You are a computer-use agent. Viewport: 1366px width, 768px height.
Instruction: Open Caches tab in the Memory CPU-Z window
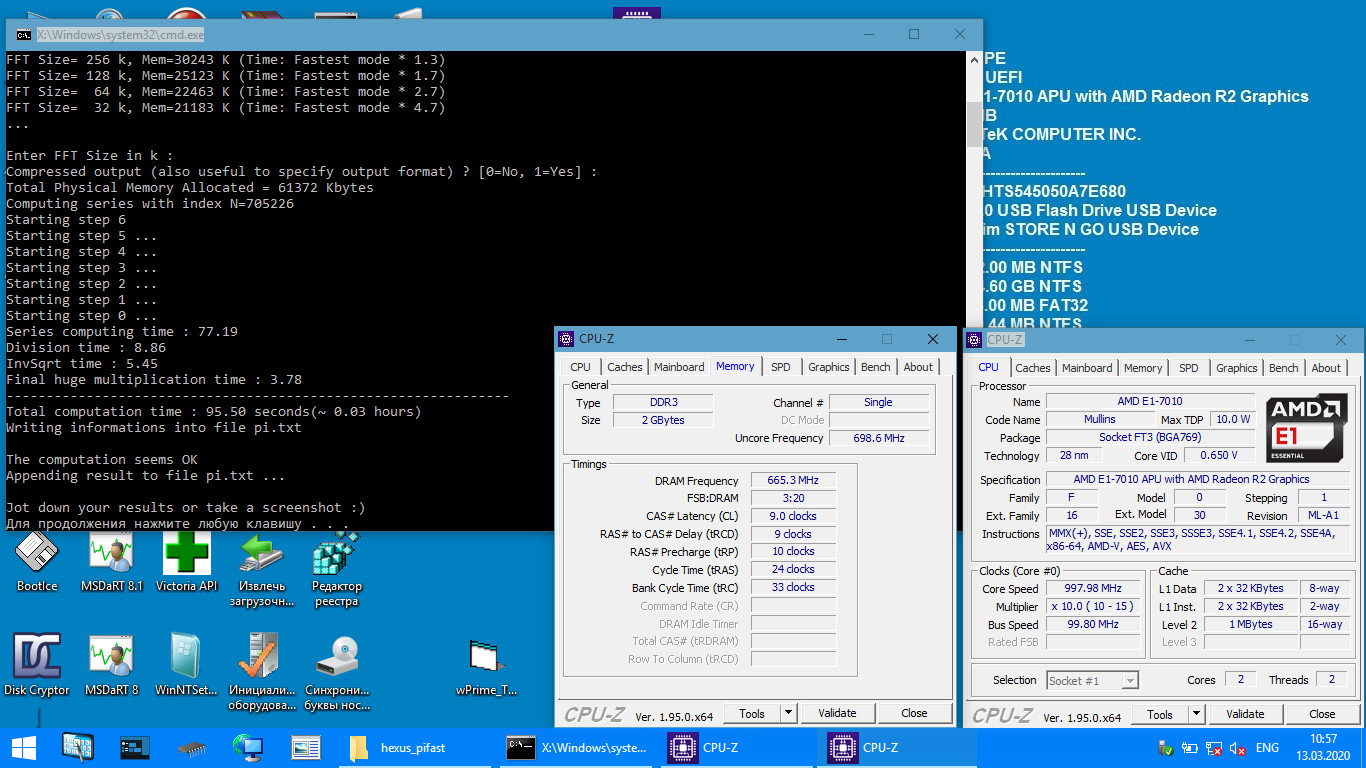click(624, 367)
